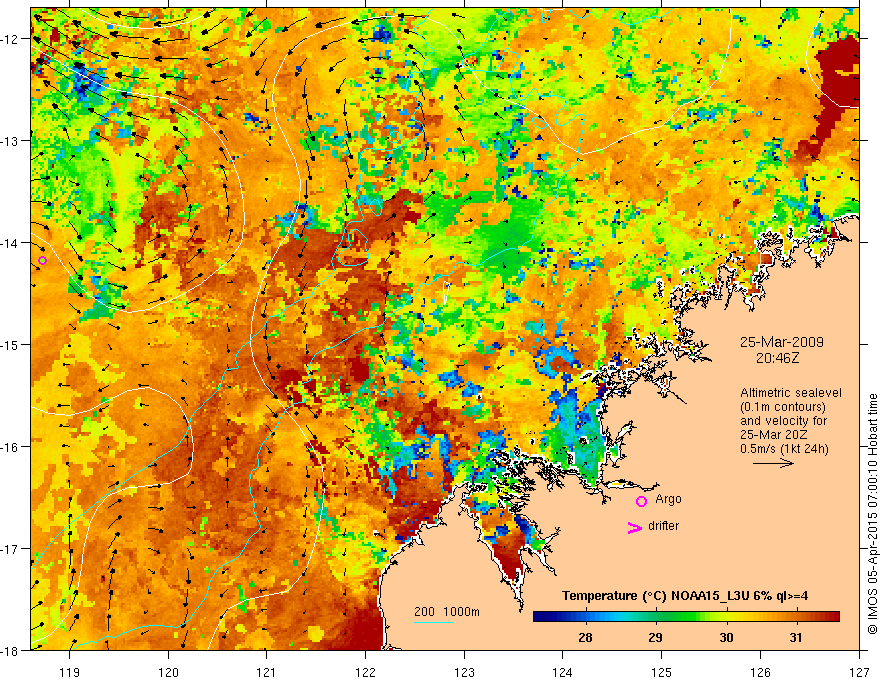Click the '(0.1m contours)' caption line
The width and height of the screenshot is (880, 680).
coord(783,407)
